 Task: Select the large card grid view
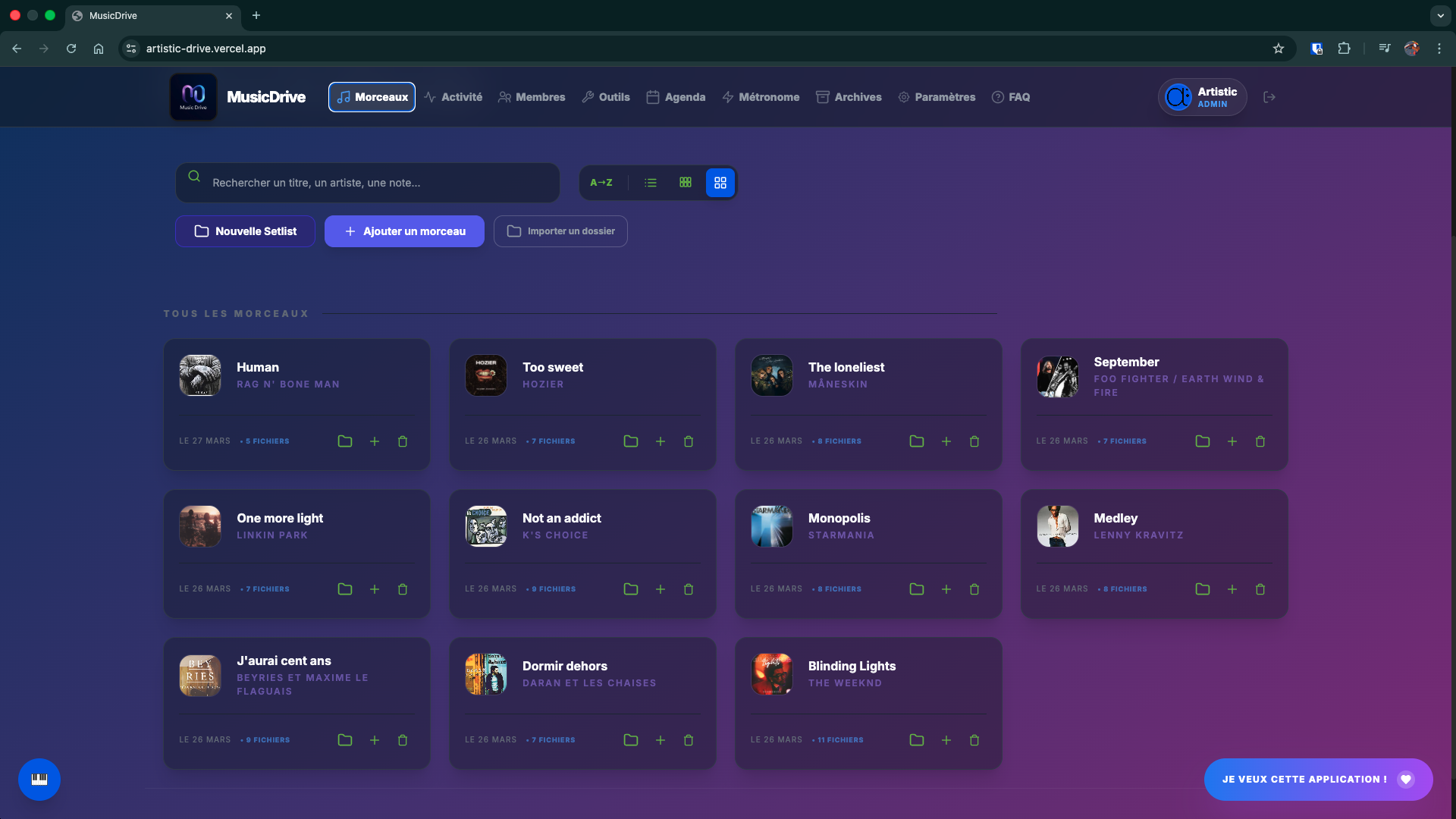(720, 183)
